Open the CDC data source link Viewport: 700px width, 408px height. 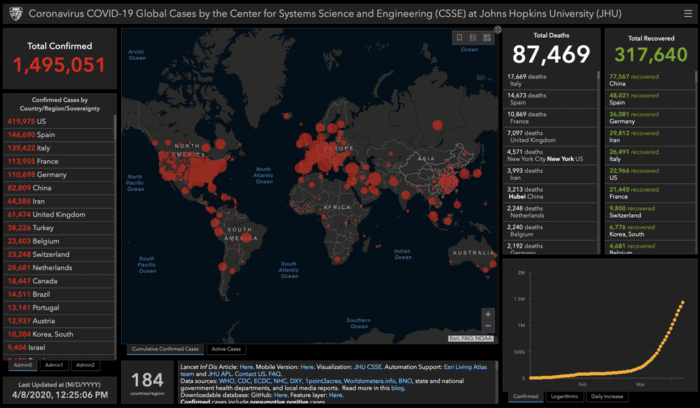click(x=244, y=381)
